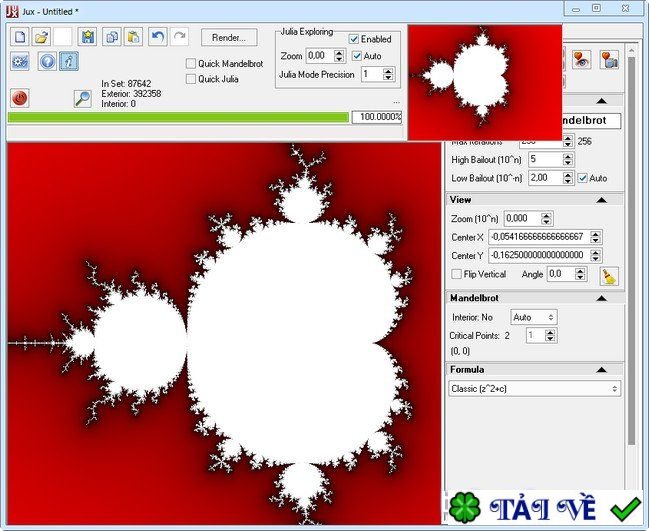This screenshot has width=649, height=531.
Task: Collapse the View section
Action: (601, 200)
